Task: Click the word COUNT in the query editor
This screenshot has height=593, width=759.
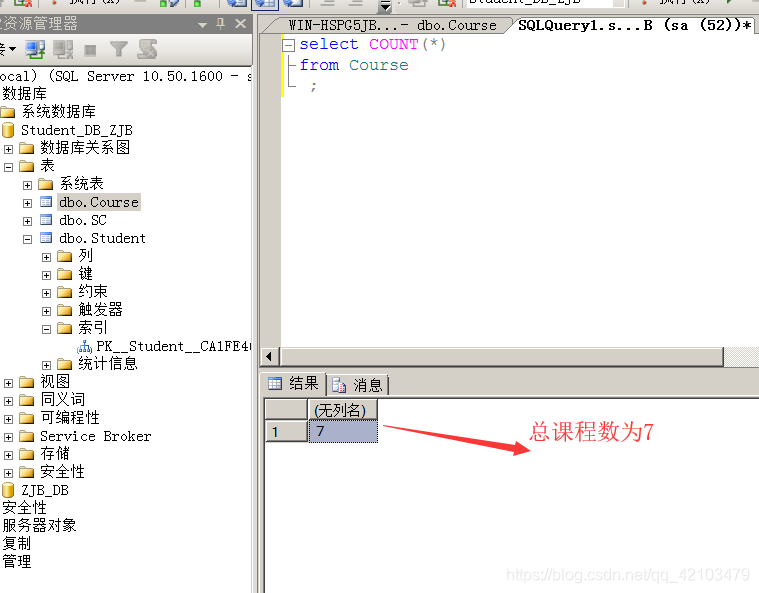Action: 394,44
